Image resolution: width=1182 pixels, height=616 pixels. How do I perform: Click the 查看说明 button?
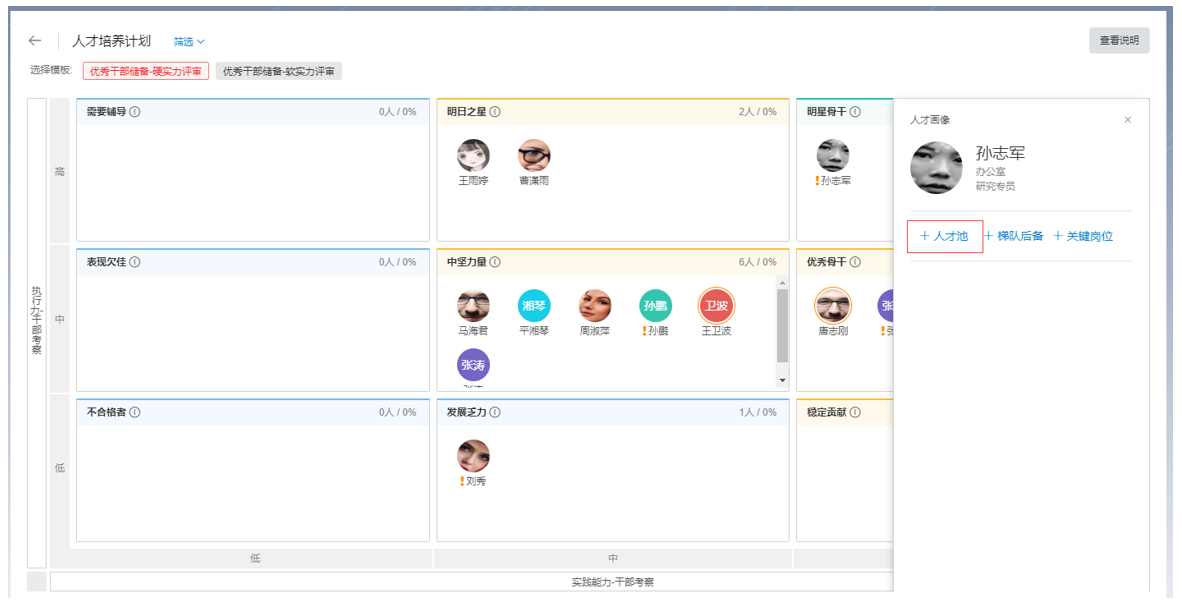[x=1119, y=41]
